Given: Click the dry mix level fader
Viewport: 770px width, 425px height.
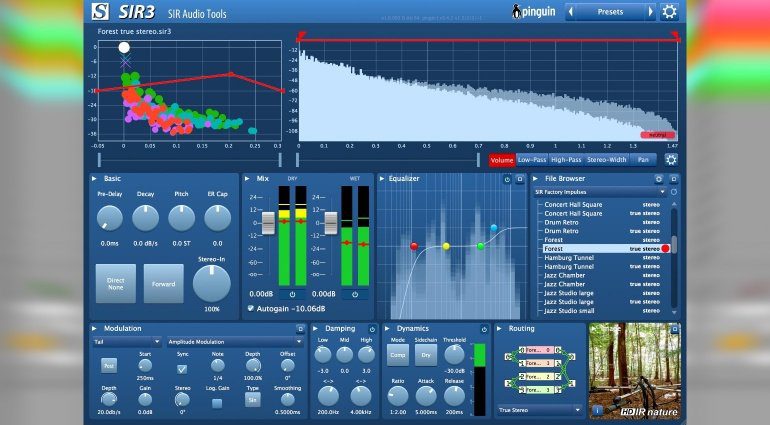Looking at the screenshot, I should click(267, 221).
